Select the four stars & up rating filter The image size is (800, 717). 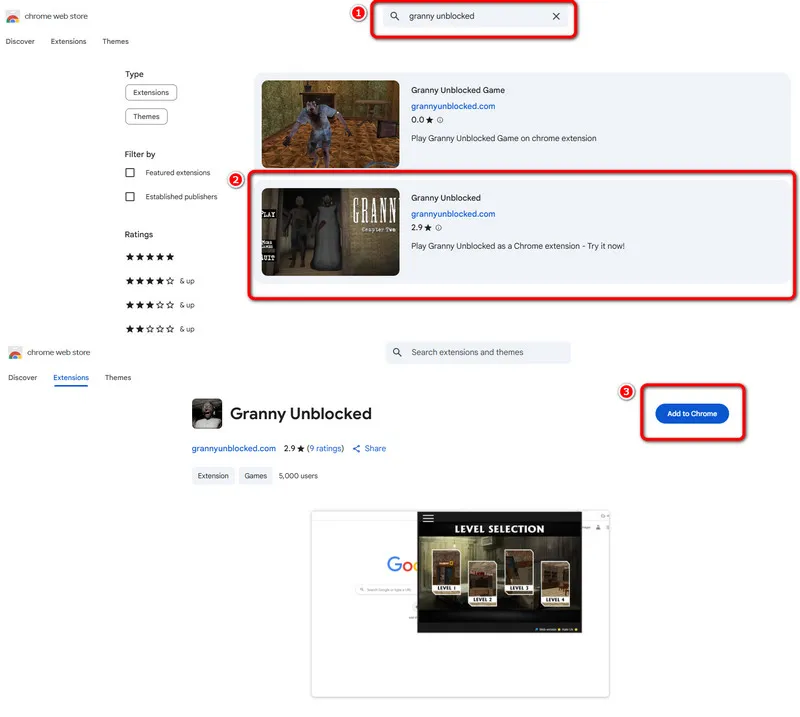click(159, 281)
